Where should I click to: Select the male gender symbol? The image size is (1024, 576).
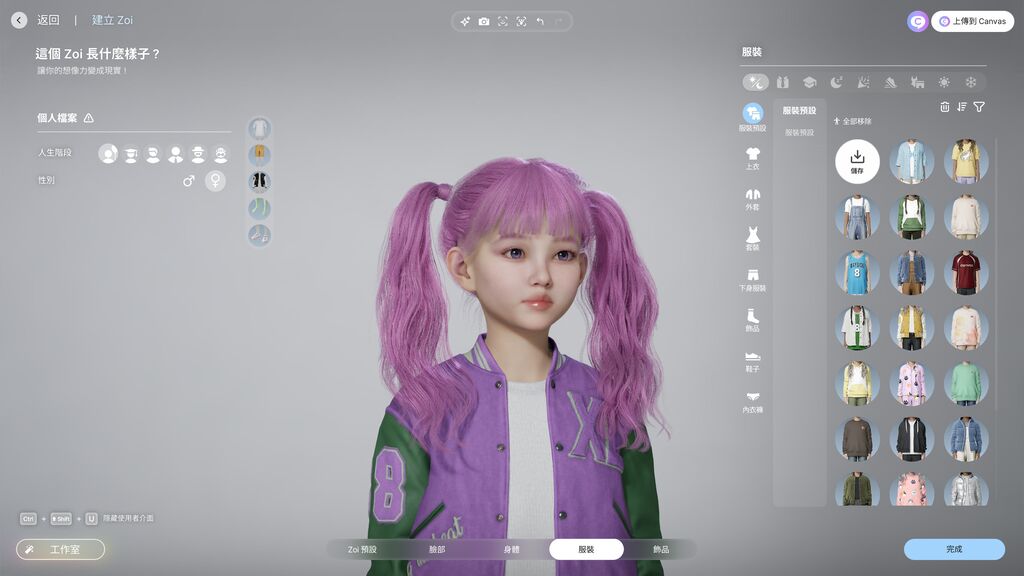pos(188,181)
